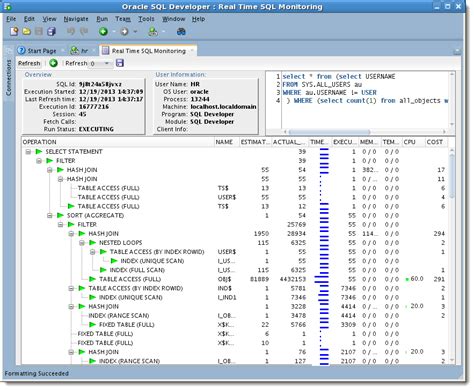
Task: Open the SQL Worksheet connection icon
Action: tap(153, 32)
